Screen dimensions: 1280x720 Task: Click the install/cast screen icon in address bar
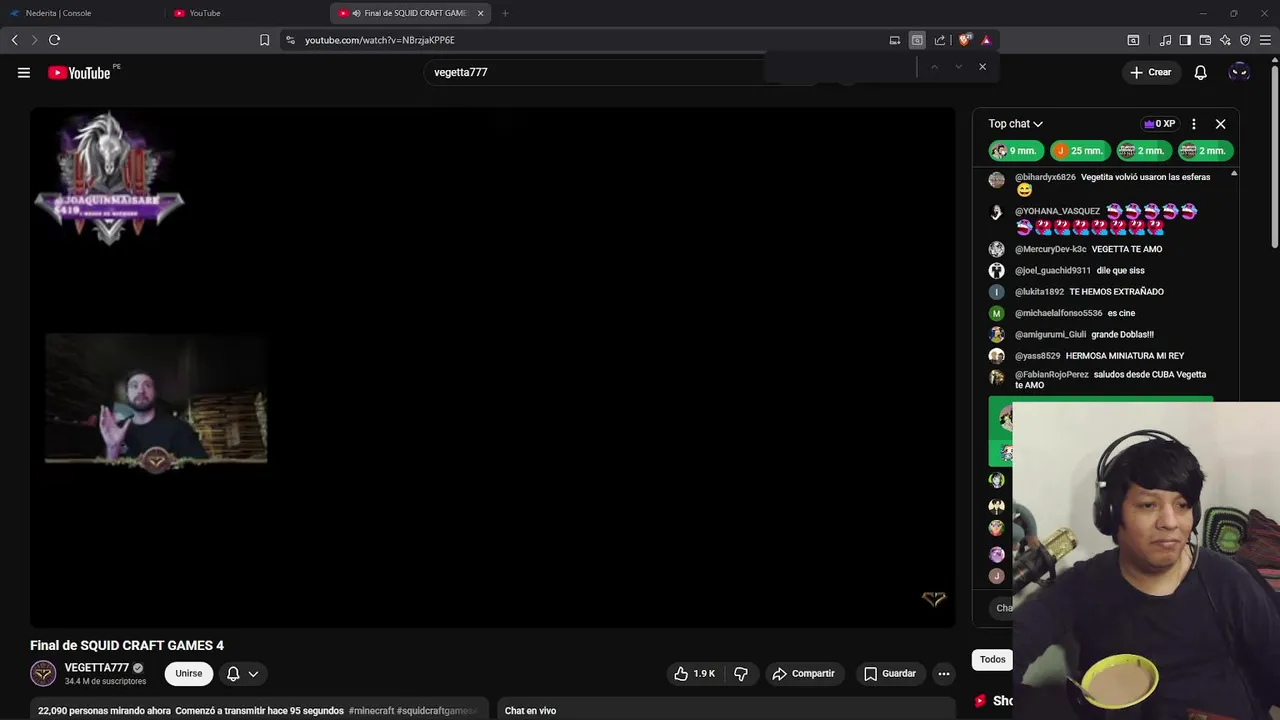pyautogui.click(x=895, y=40)
